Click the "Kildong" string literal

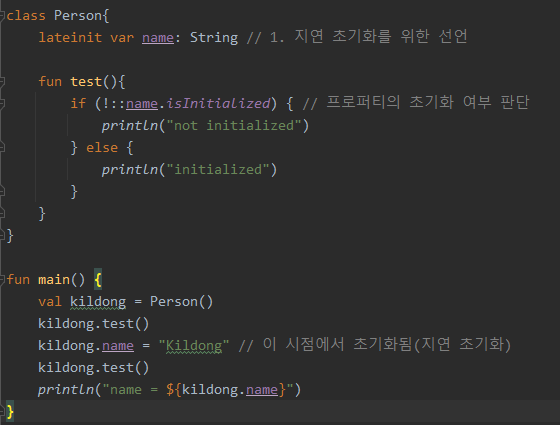point(194,346)
